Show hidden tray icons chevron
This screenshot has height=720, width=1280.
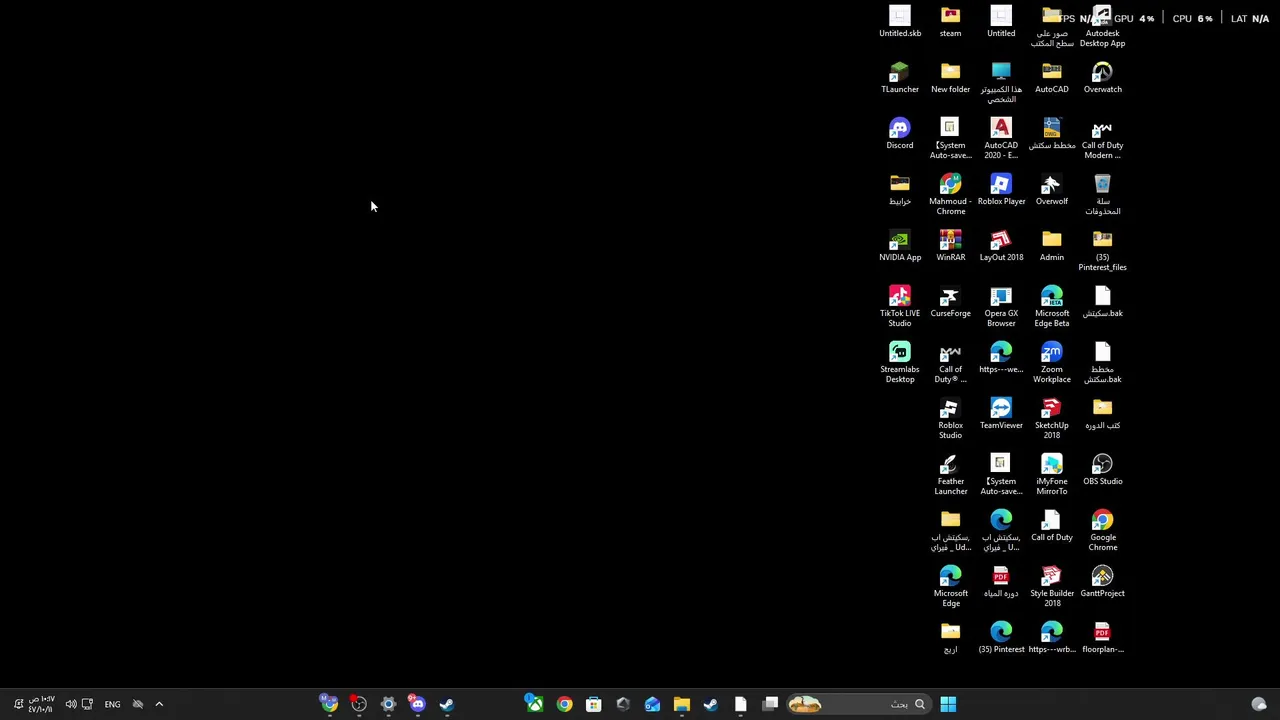[159, 704]
